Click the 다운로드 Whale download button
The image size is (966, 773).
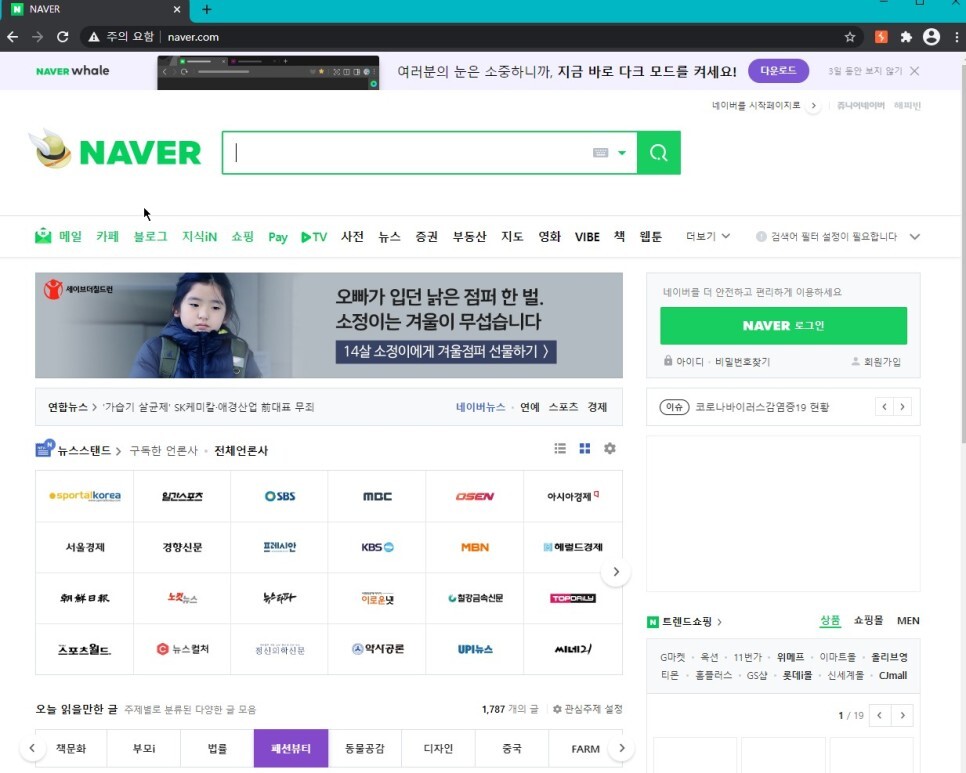click(778, 71)
